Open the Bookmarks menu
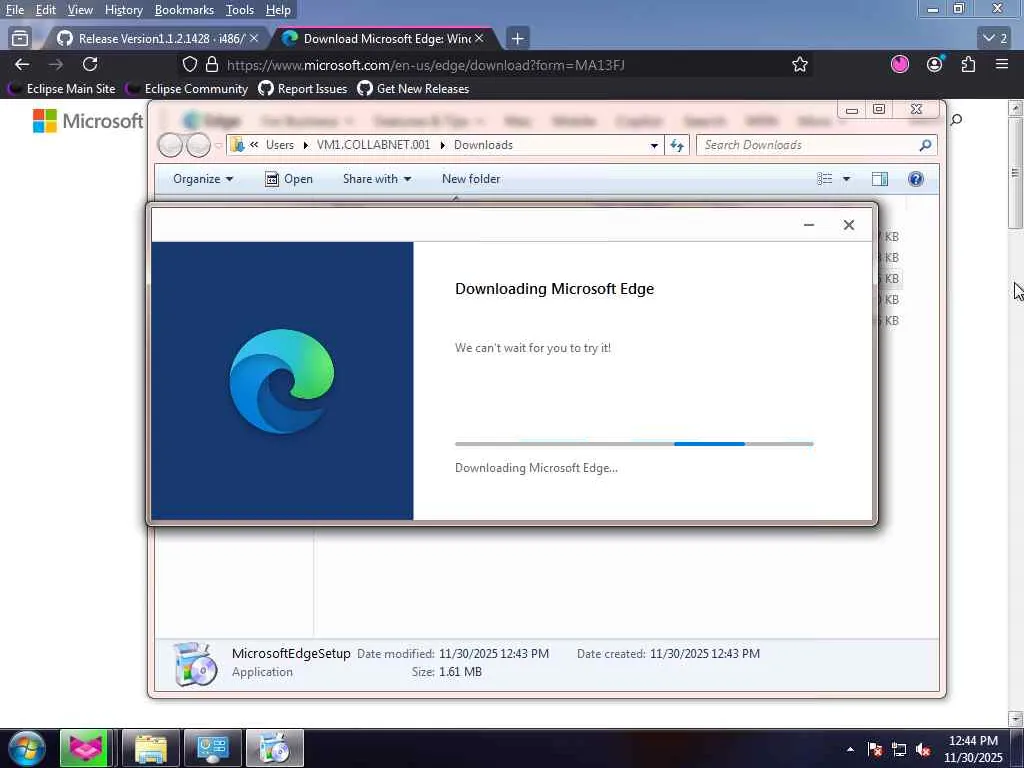The height and width of the screenshot is (768, 1024). click(184, 10)
